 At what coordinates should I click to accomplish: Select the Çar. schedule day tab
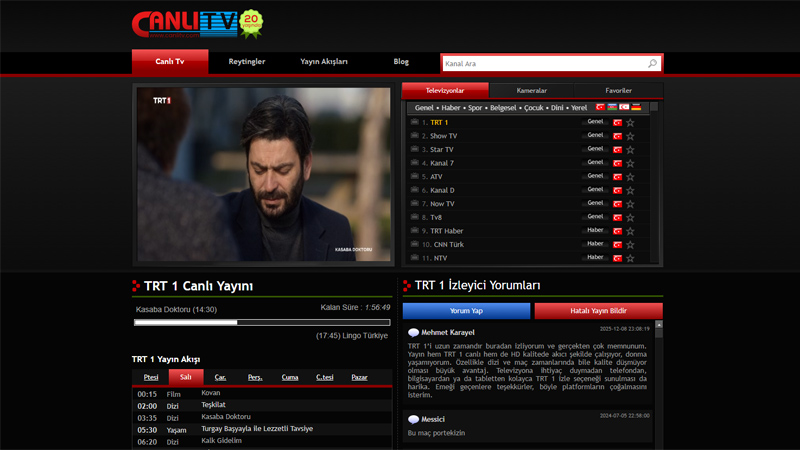click(x=220, y=377)
